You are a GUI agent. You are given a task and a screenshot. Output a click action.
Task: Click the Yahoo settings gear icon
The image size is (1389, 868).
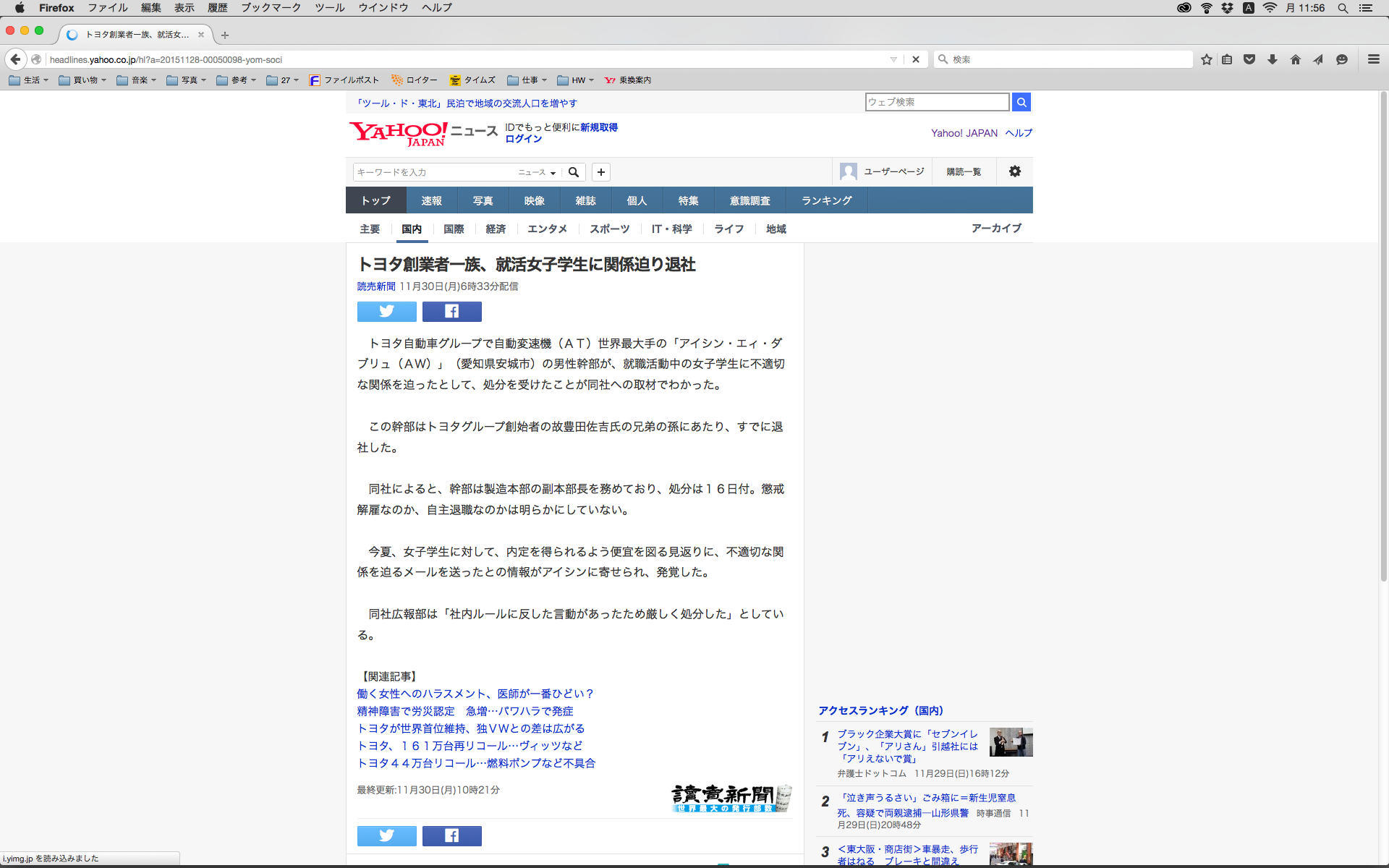(1014, 171)
